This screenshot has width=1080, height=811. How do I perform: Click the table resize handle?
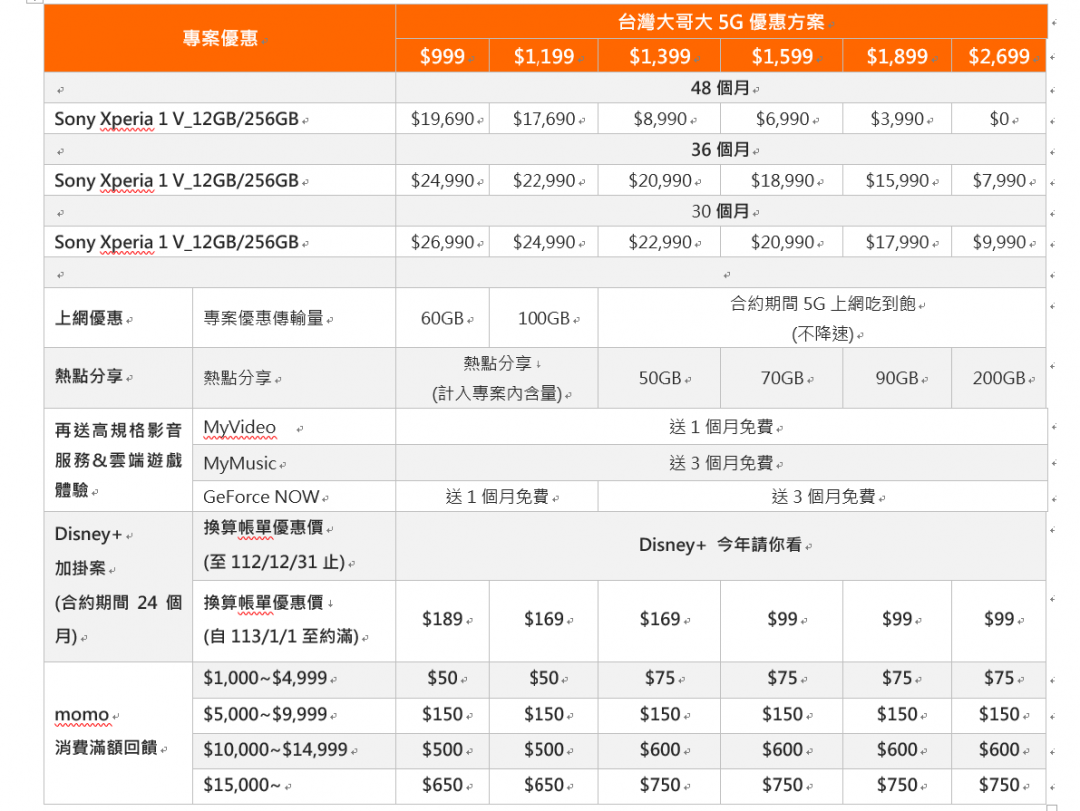(x=1051, y=807)
